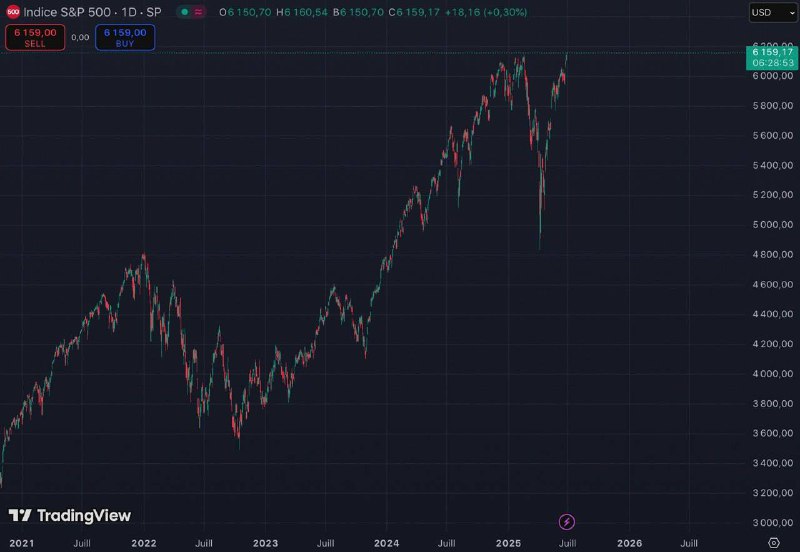Image resolution: width=800 pixels, height=552 pixels.
Task: Click the current price label 6 159,17
Action: pos(772,57)
